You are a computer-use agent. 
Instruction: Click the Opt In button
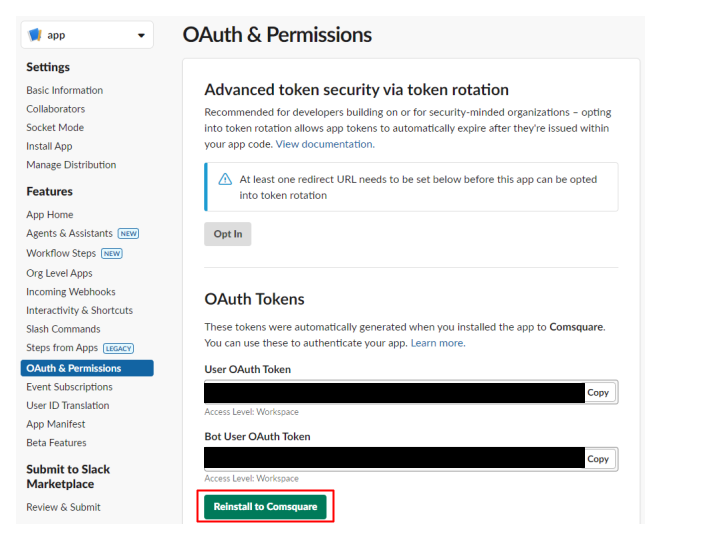228,234
